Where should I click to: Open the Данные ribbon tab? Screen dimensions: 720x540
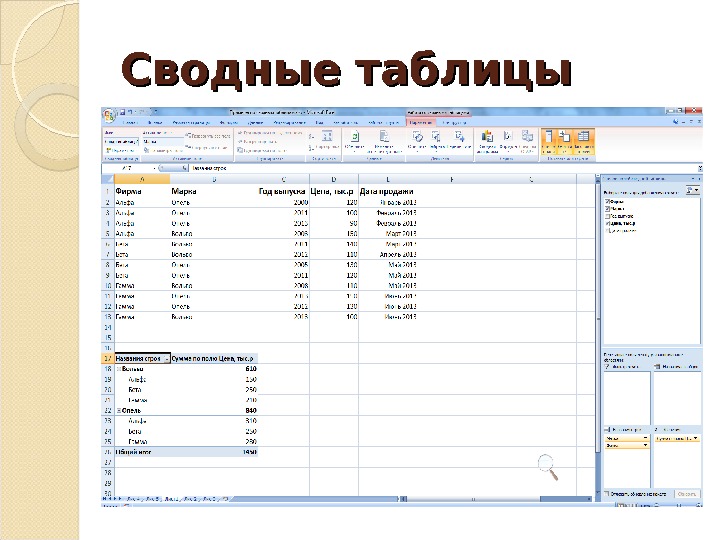255,123
